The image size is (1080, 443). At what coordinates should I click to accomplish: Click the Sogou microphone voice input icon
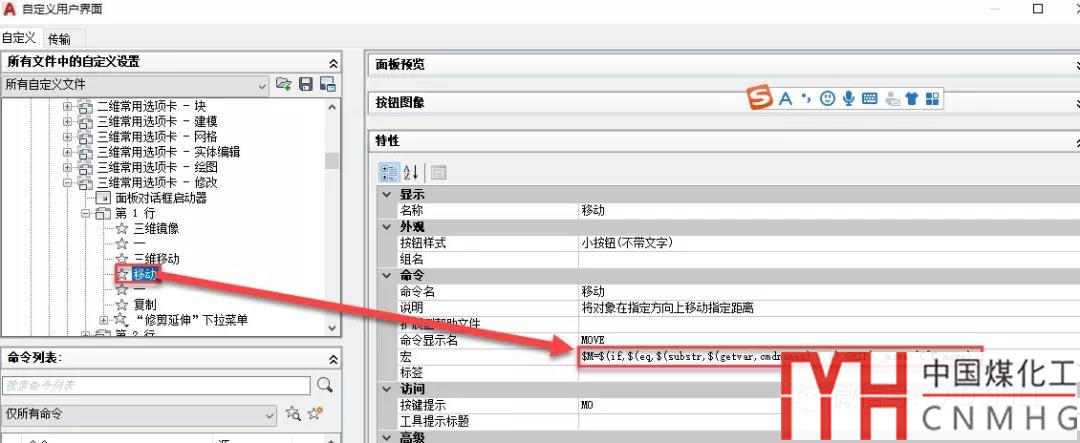click(848, 98)
